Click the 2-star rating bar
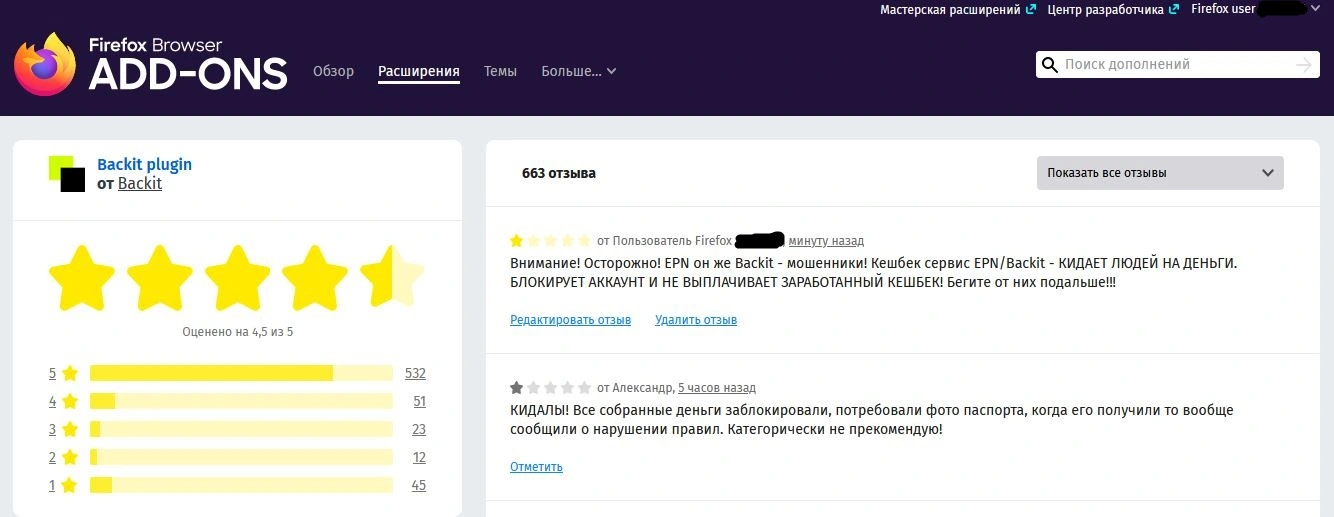This screenshot has width=1334, height=517. [x=241, y=457]
